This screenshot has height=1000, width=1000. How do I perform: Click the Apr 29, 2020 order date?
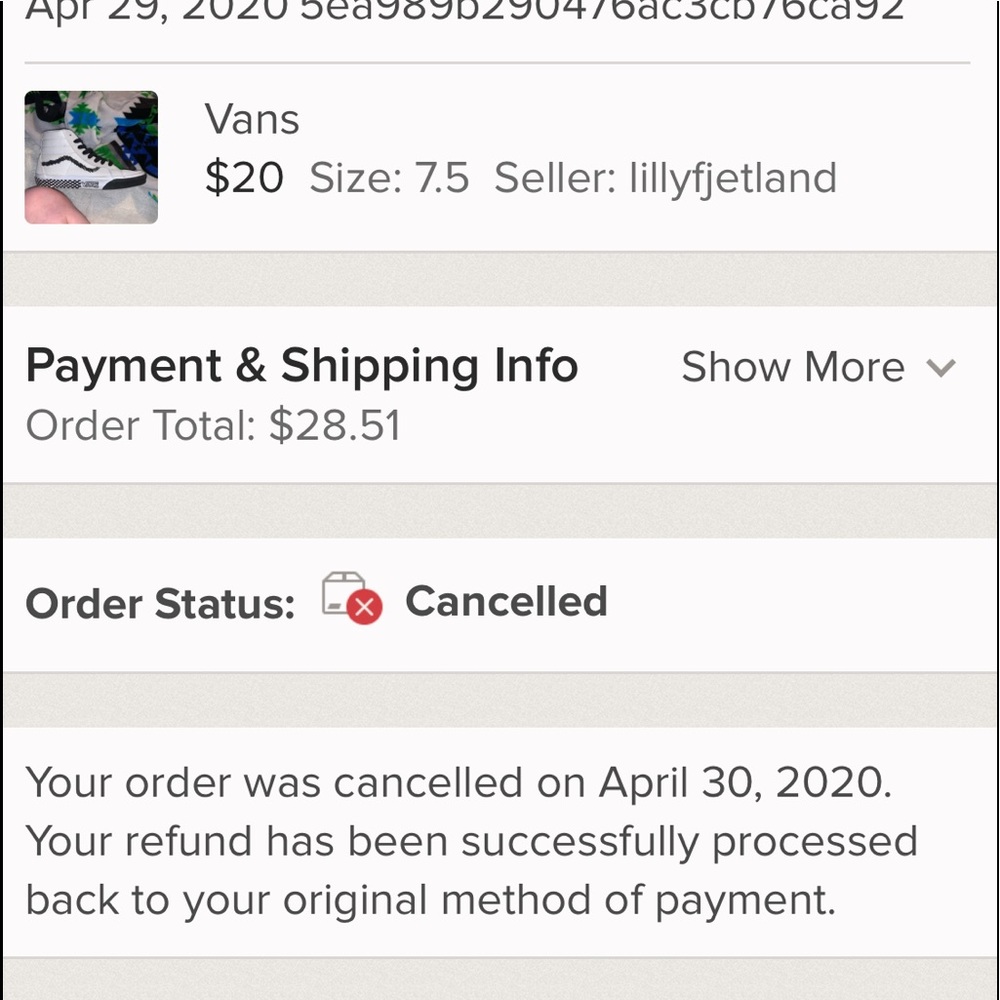157,10
